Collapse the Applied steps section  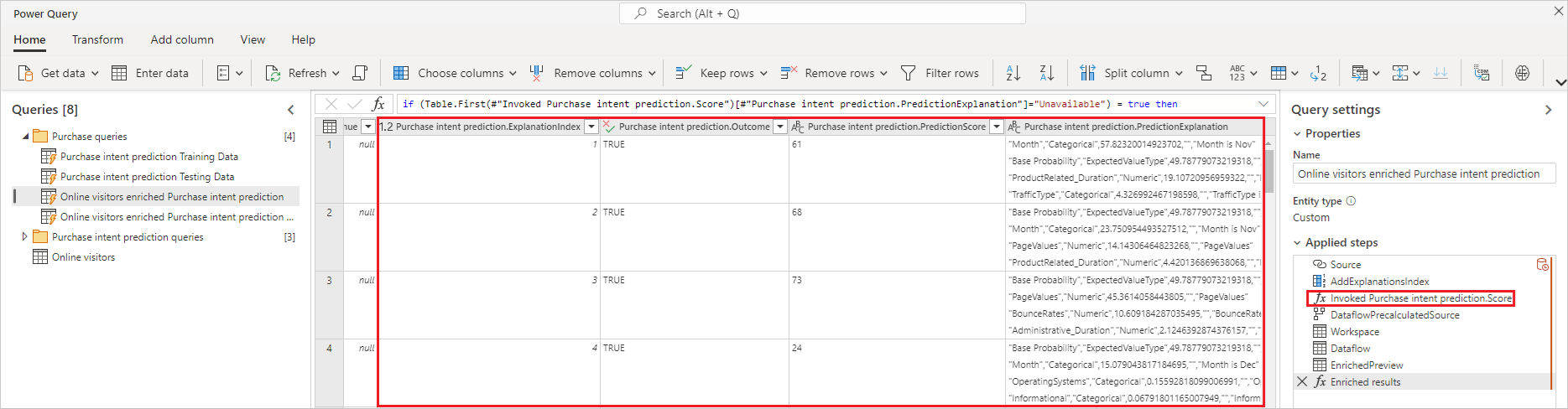pos(1297,242)
